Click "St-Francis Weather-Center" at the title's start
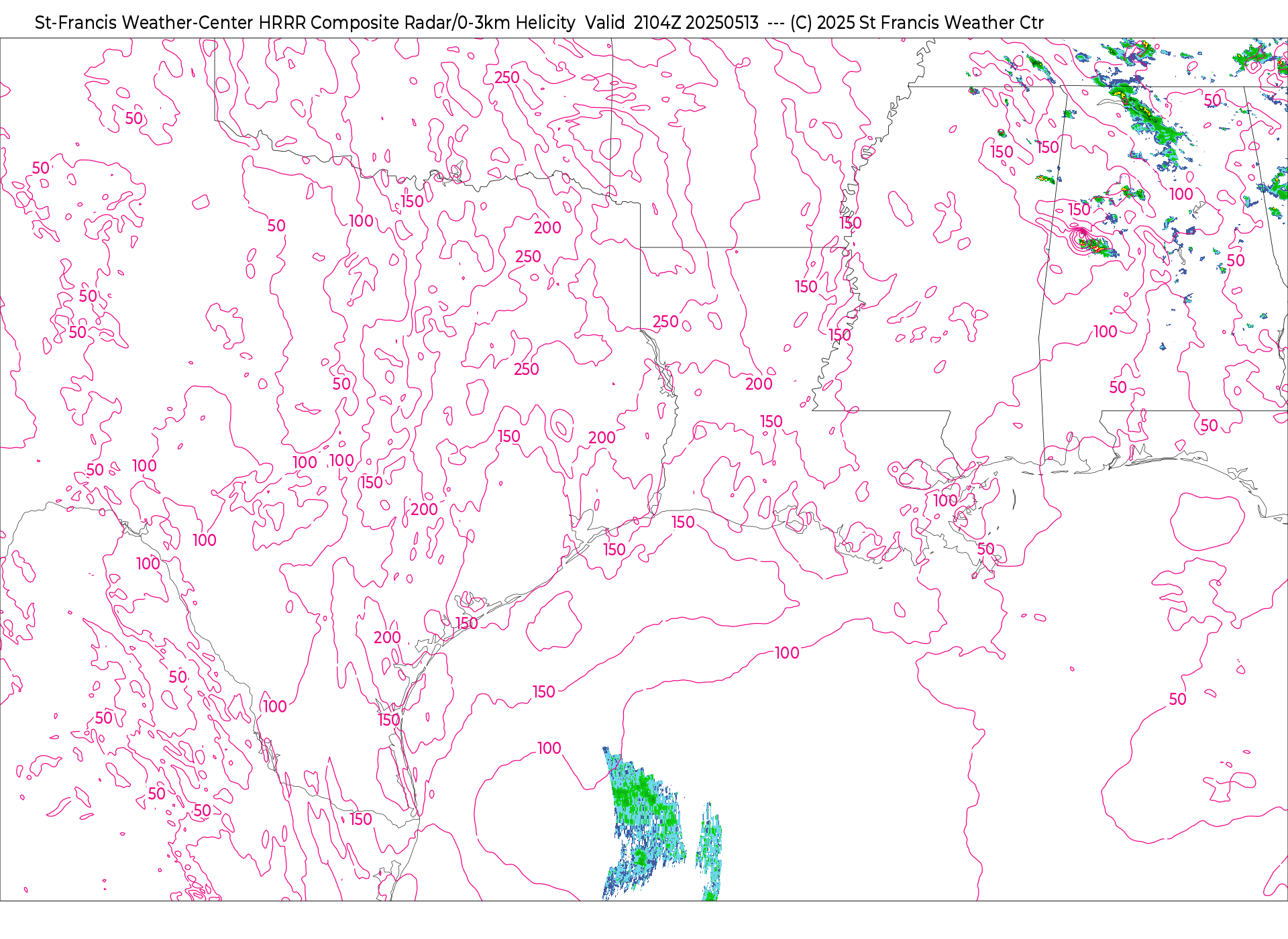This screenshot has width=1288, height=939. (x=144, y=23)
